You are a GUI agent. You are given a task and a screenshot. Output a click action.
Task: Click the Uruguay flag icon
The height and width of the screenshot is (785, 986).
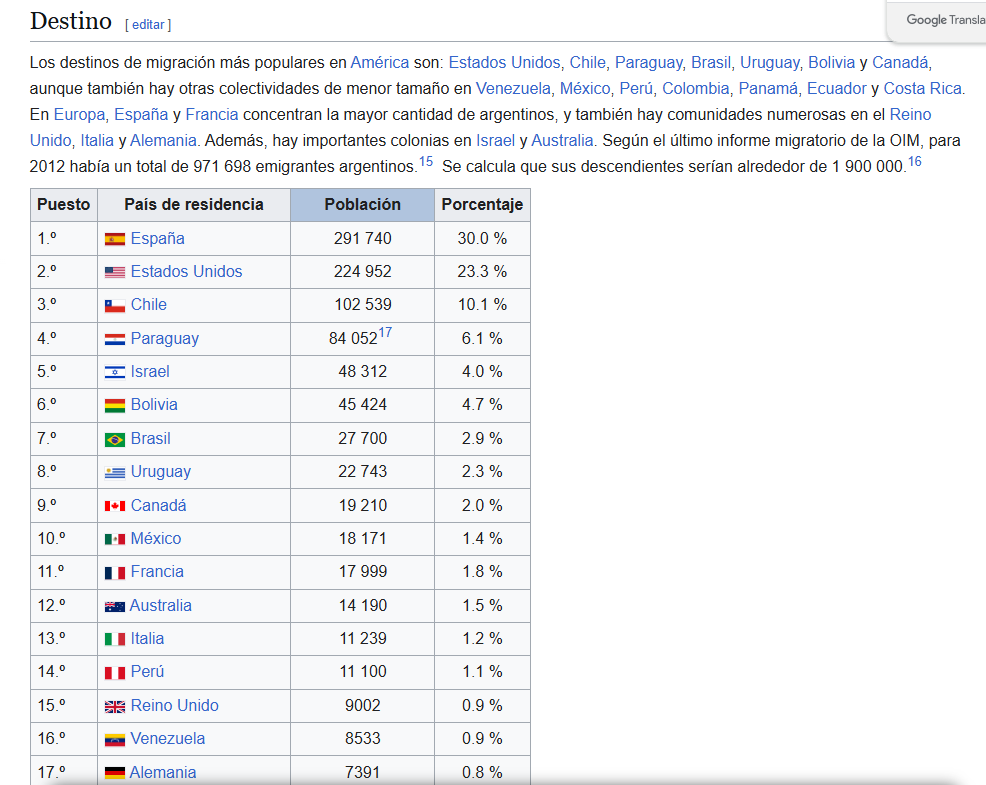click(x=114, y=472)
